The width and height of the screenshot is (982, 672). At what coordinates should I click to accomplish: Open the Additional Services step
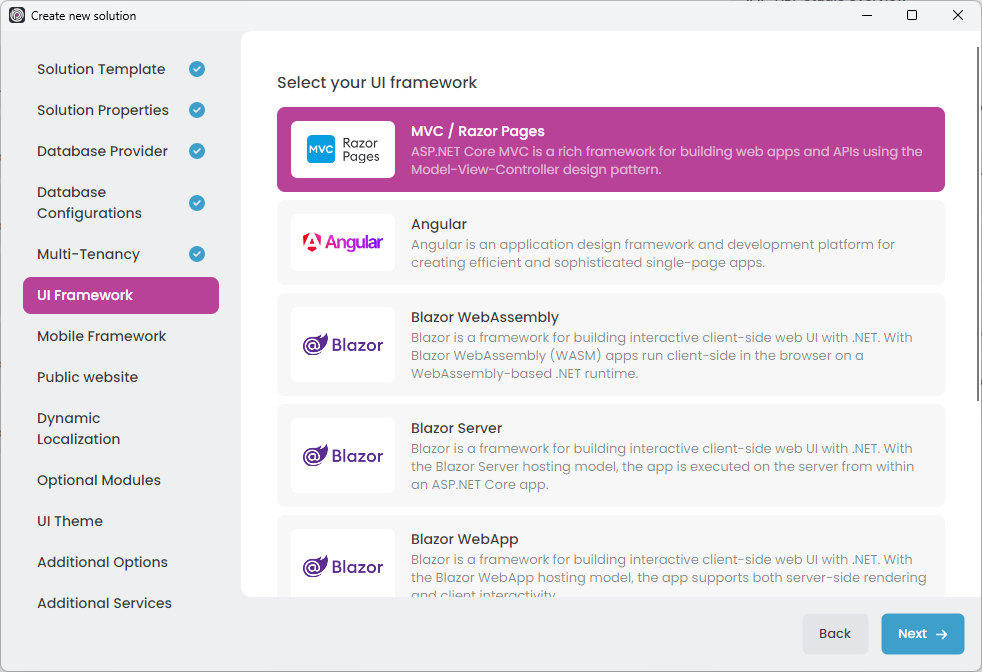(121, 603)
